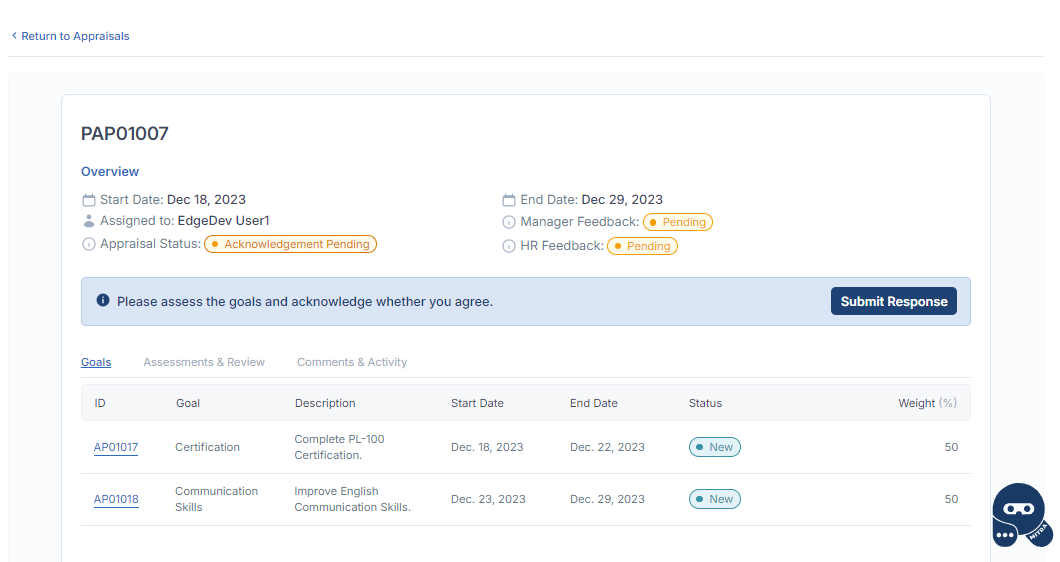The image size is (1060, 562).
Task: Open Return to Appraisals link
Action: [75, 36]
